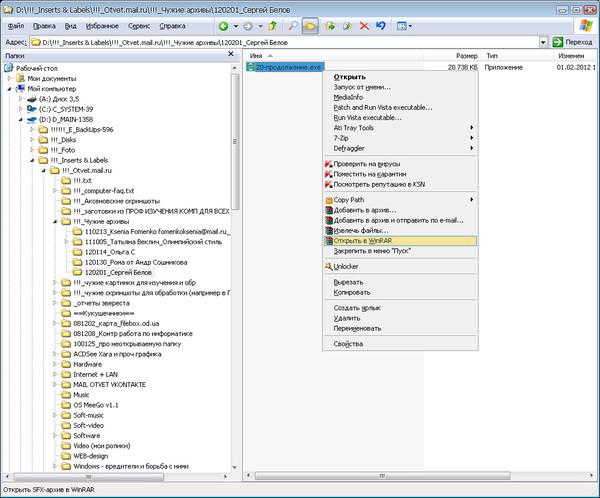
Task: Close the Папки folders pane
Action: click(x=231, y=54)
